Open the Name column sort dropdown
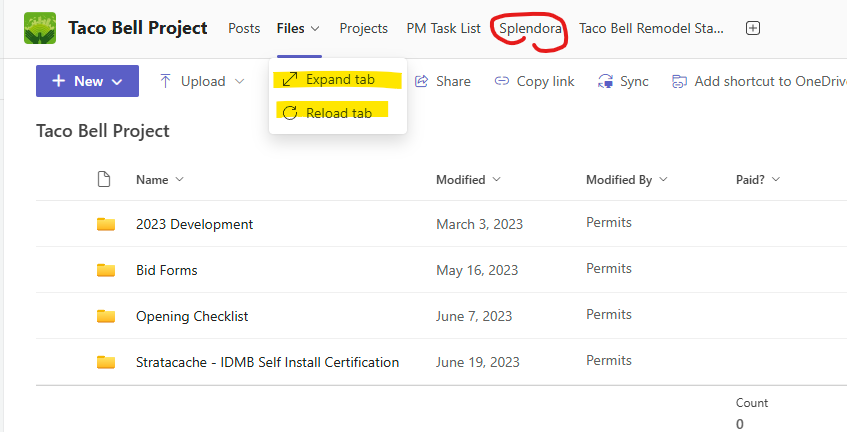The height and width of the screenshot is (432, 847). pyautogui.click(x=180, y=179)
